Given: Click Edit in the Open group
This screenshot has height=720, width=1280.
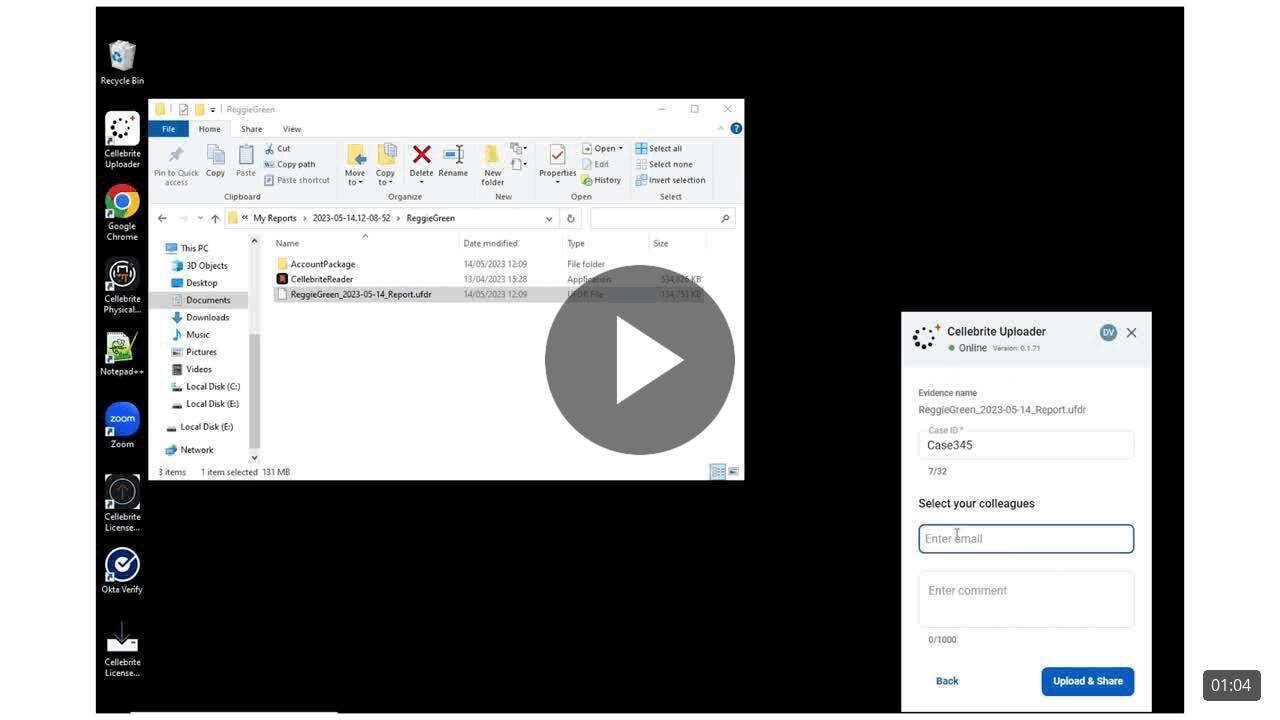Looking at the screenshot, I should 595,165.
